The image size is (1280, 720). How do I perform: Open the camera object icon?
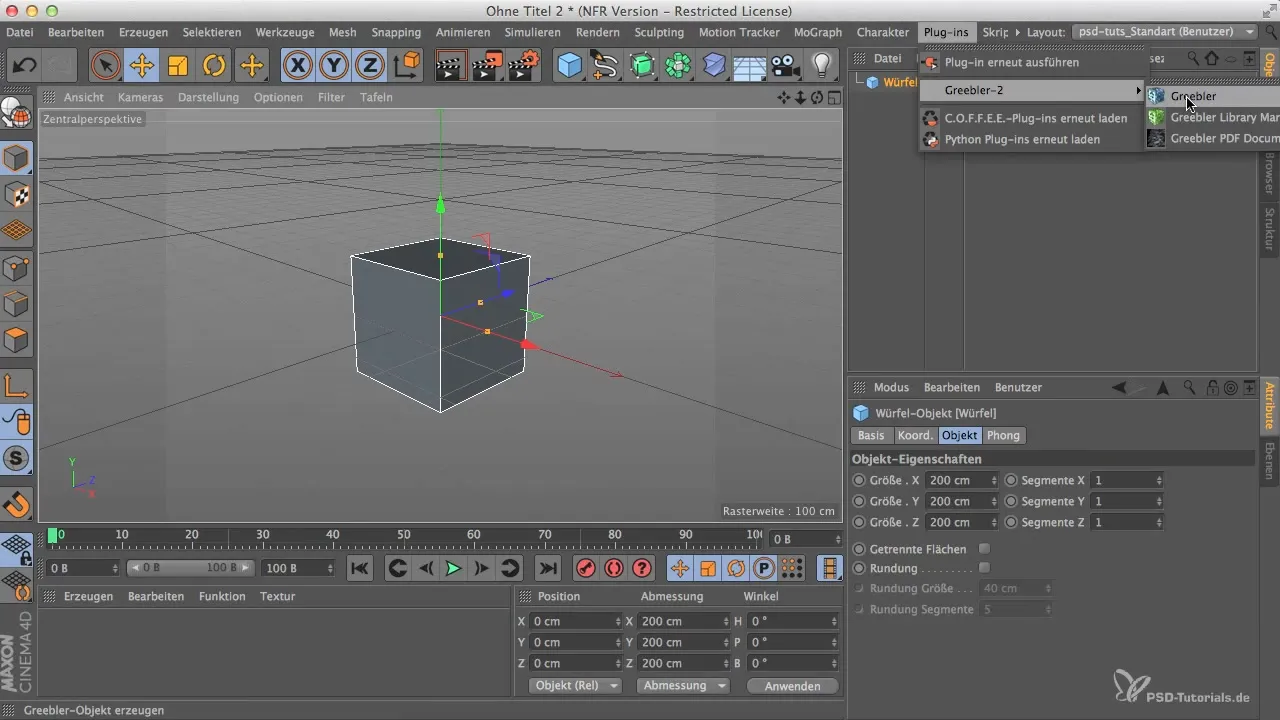point(786,66)
